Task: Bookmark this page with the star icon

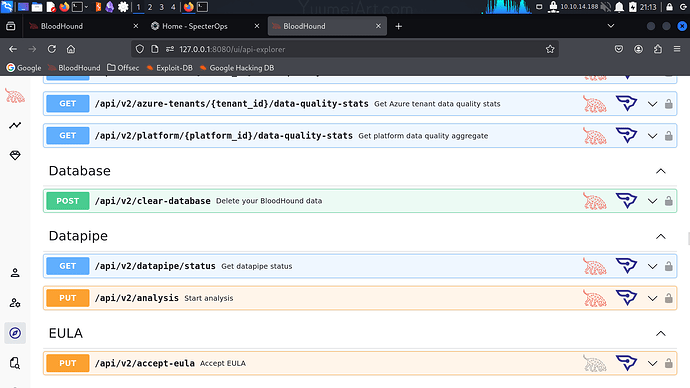Action: click(x=550, y=49)
